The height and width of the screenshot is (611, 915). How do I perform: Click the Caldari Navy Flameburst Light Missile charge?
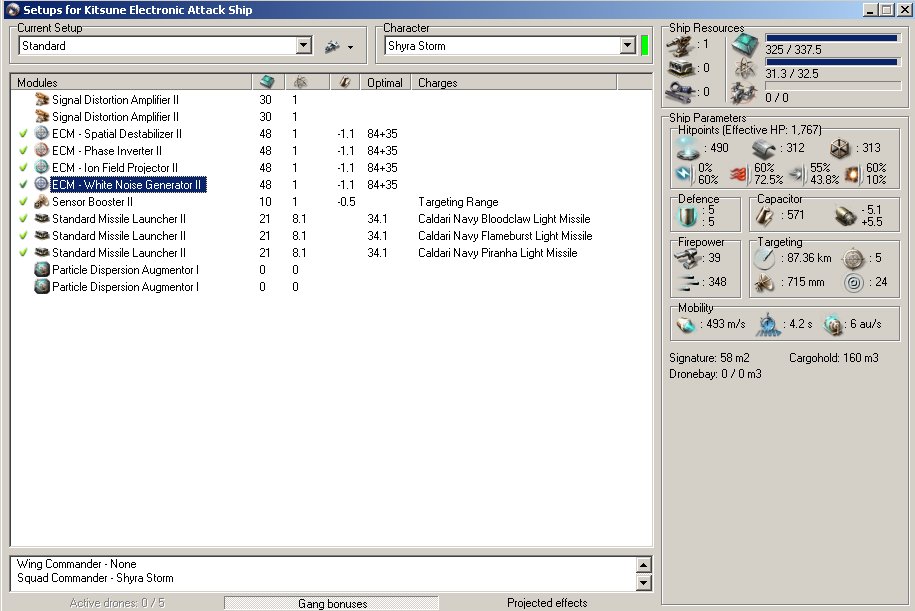click(505, 236)
